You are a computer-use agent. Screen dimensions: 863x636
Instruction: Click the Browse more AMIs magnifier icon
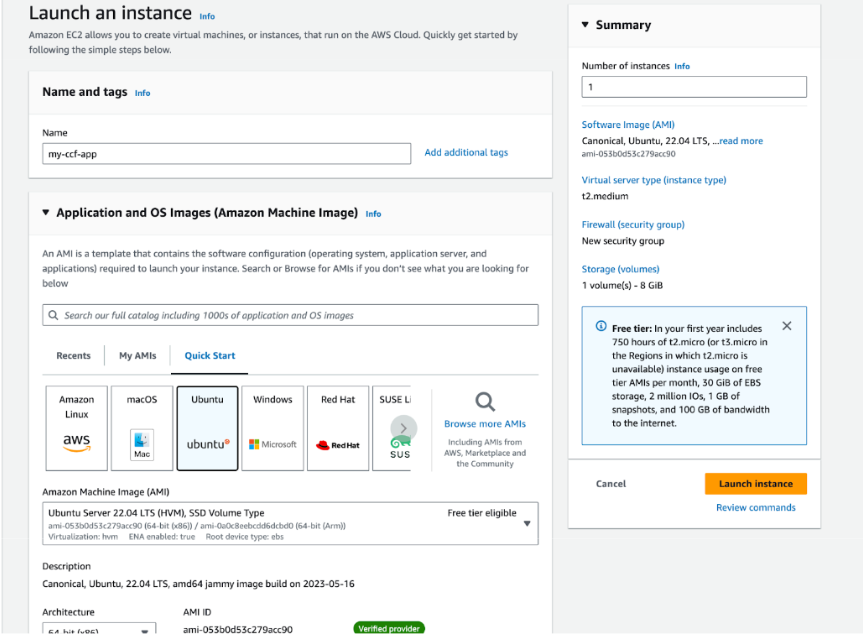coord(485,402)
